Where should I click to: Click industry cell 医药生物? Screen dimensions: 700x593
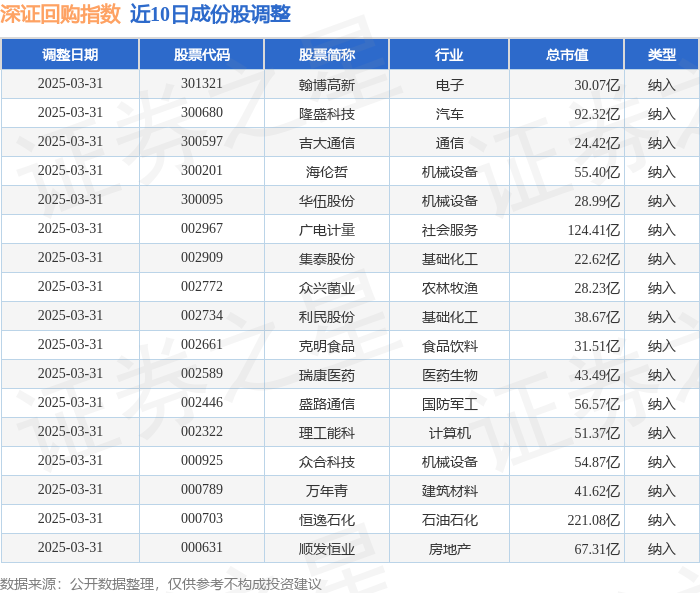pyautogui.click(x=450, y=375)
